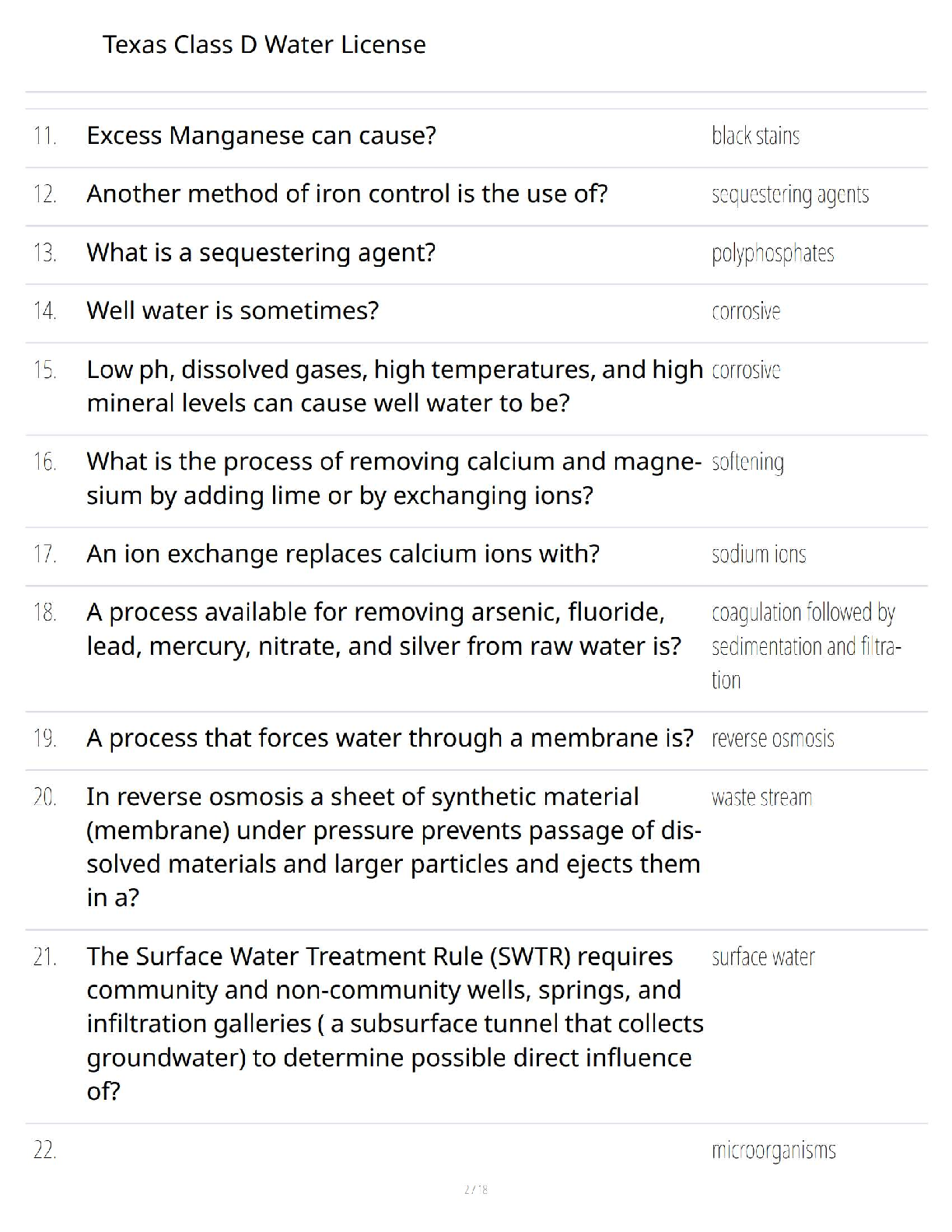Select the "sodium ions" answer
Viewport: 952px width, 1232px height.
[758, 555]
